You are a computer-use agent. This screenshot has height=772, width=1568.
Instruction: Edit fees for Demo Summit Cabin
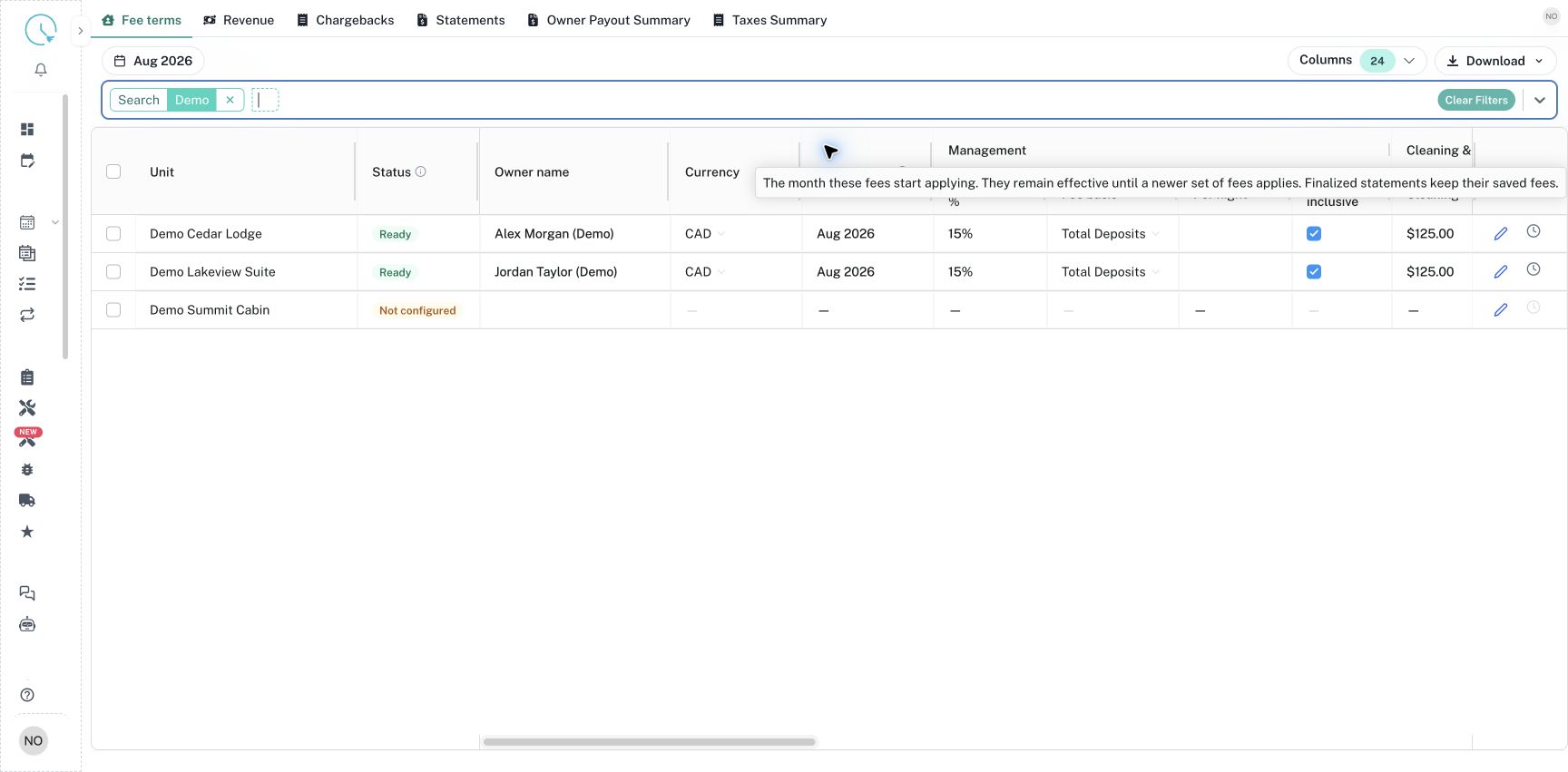1501,310
